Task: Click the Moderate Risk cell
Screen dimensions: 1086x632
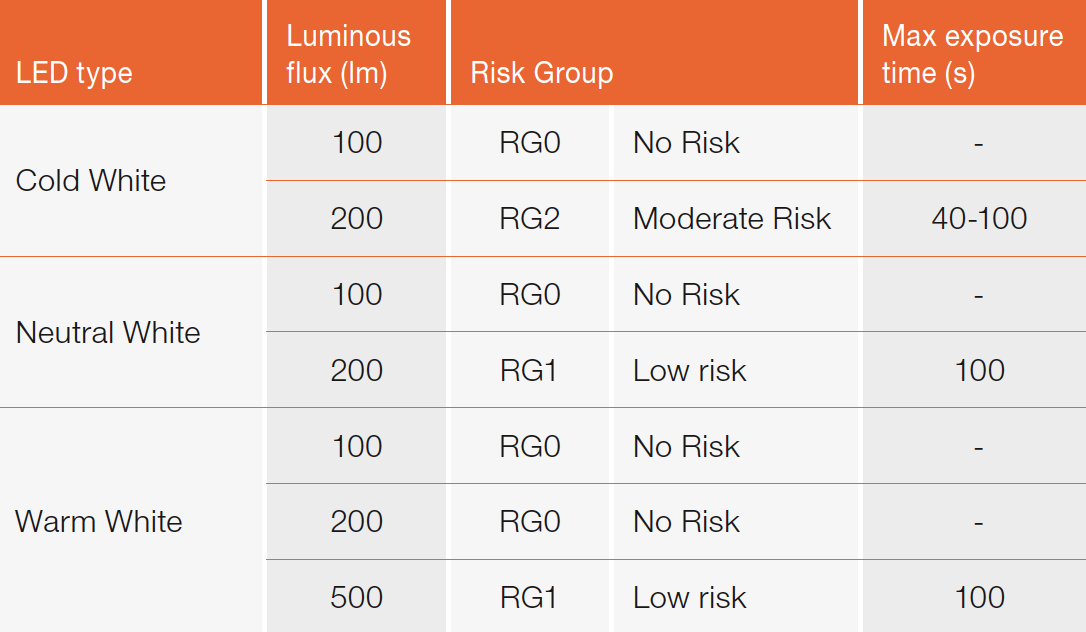Action: pyautogui.click(x=732, y=218)
